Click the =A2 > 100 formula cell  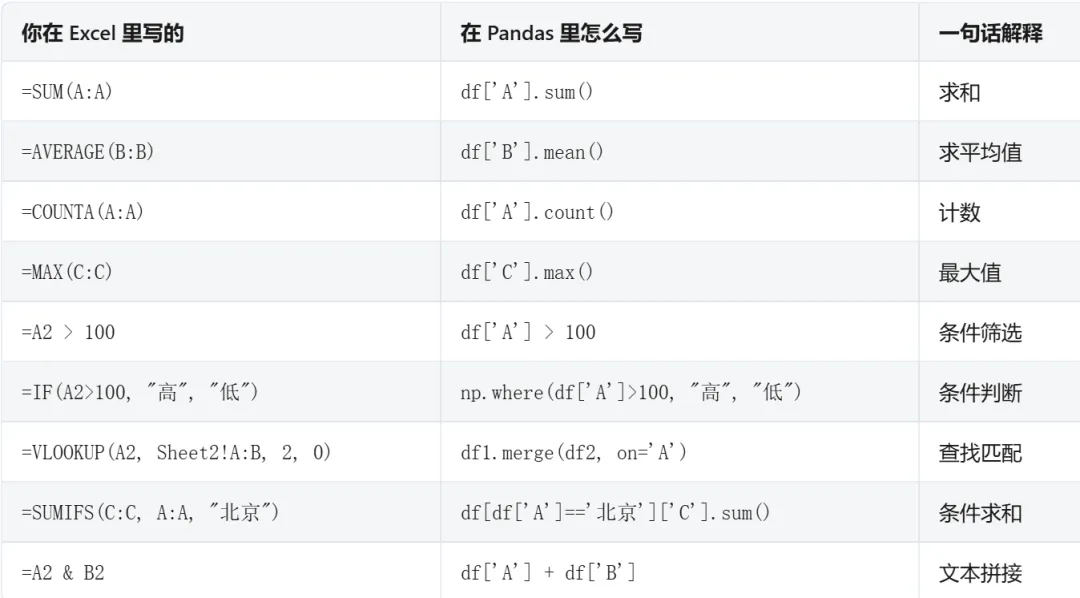[x=68, y=332]
